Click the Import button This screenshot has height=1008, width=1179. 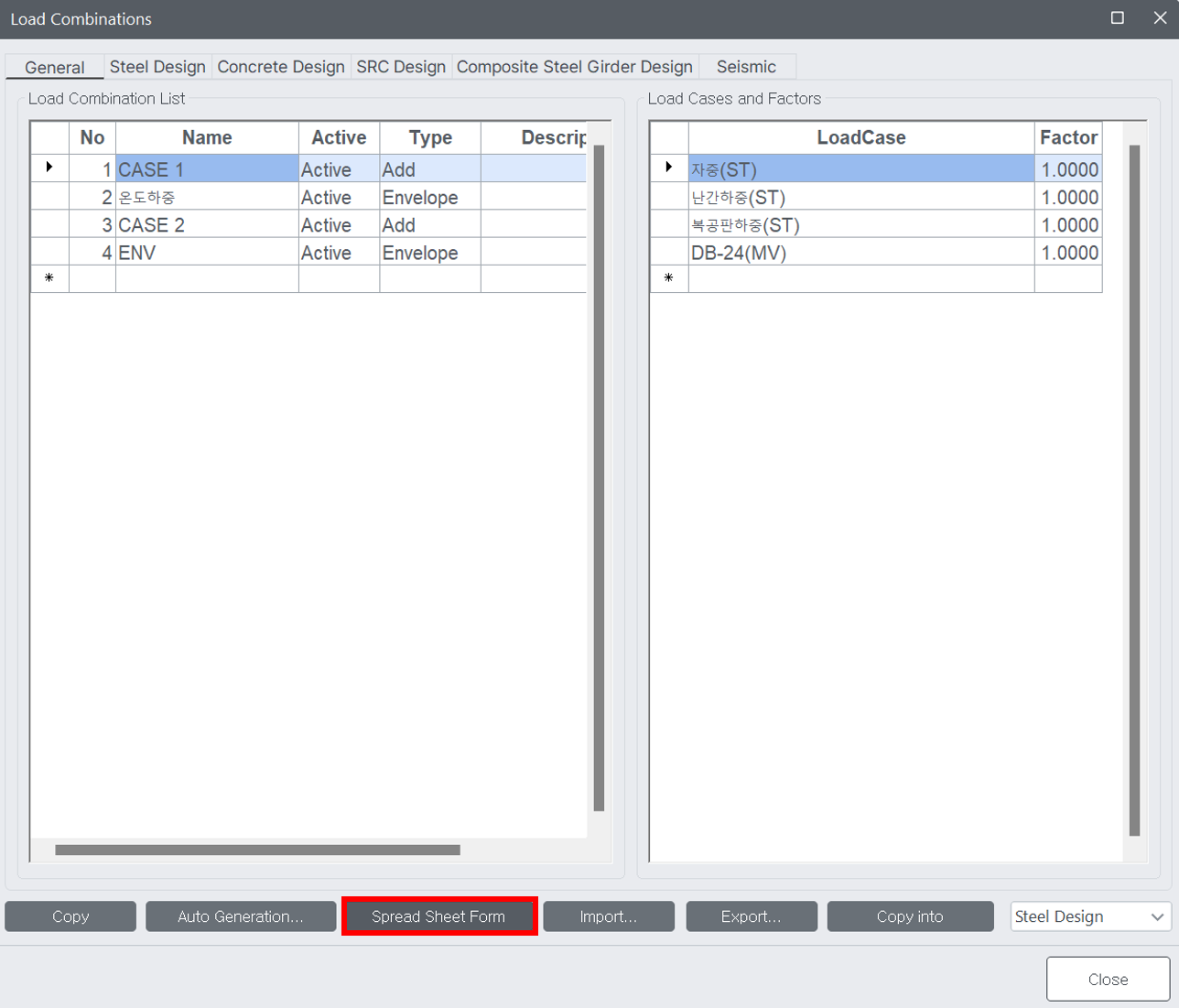pyautogui.click(x=609, y=916)
